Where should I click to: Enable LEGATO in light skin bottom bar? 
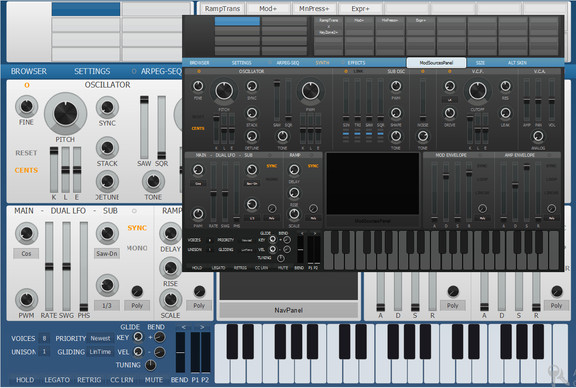pos(57,380)
